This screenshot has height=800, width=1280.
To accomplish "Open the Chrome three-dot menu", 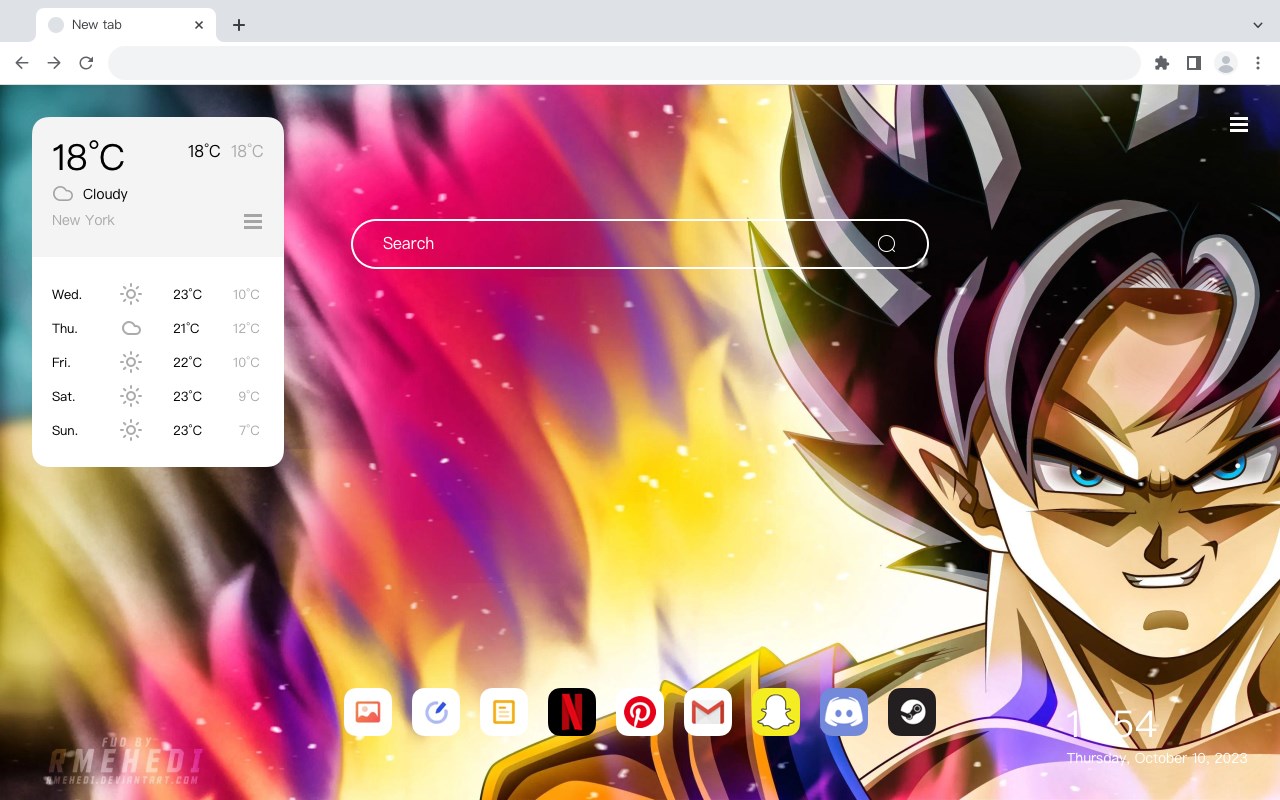I will pyautogui.click(x=1258, y=63).
